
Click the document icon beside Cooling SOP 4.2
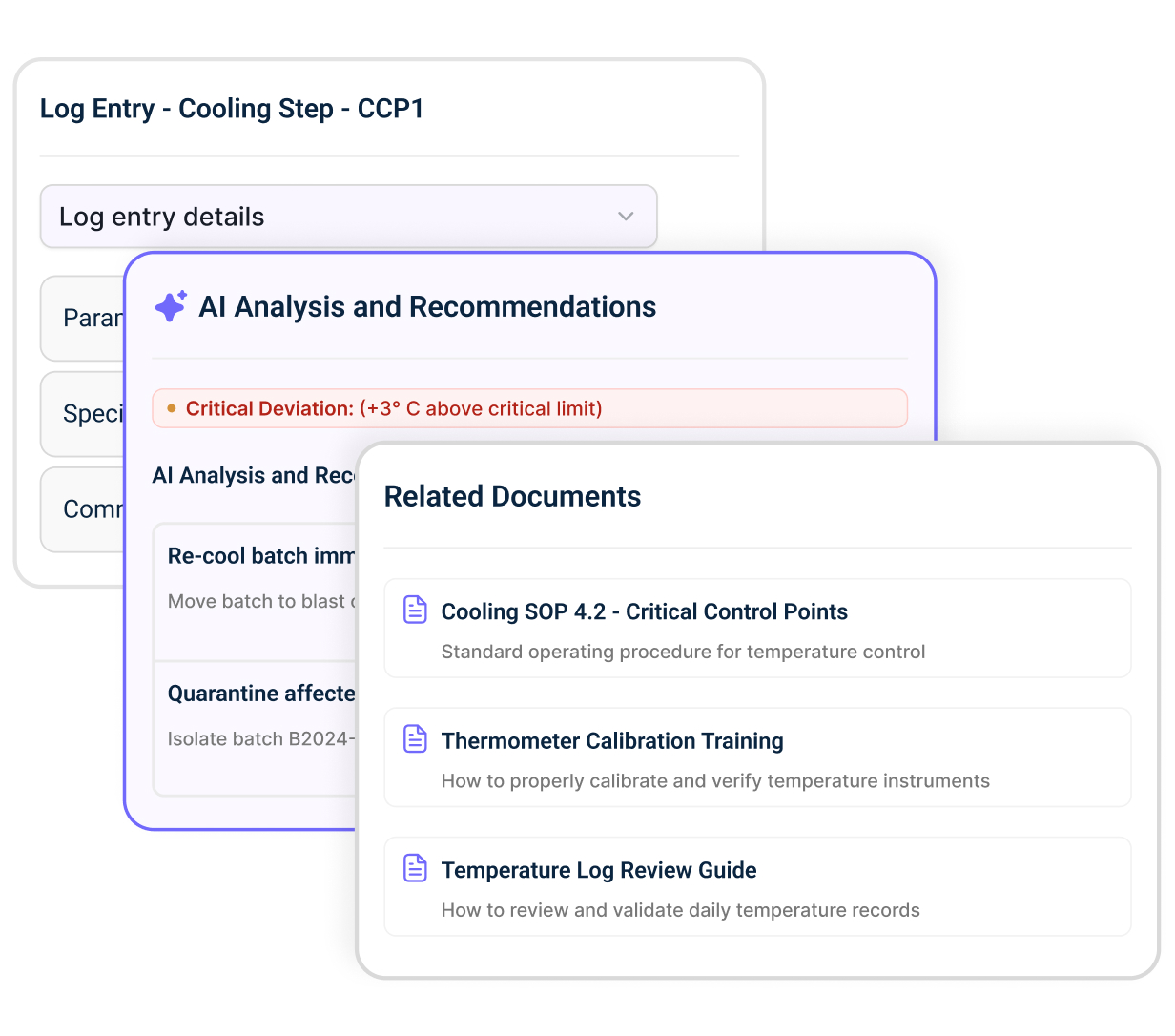click(415, 608)
